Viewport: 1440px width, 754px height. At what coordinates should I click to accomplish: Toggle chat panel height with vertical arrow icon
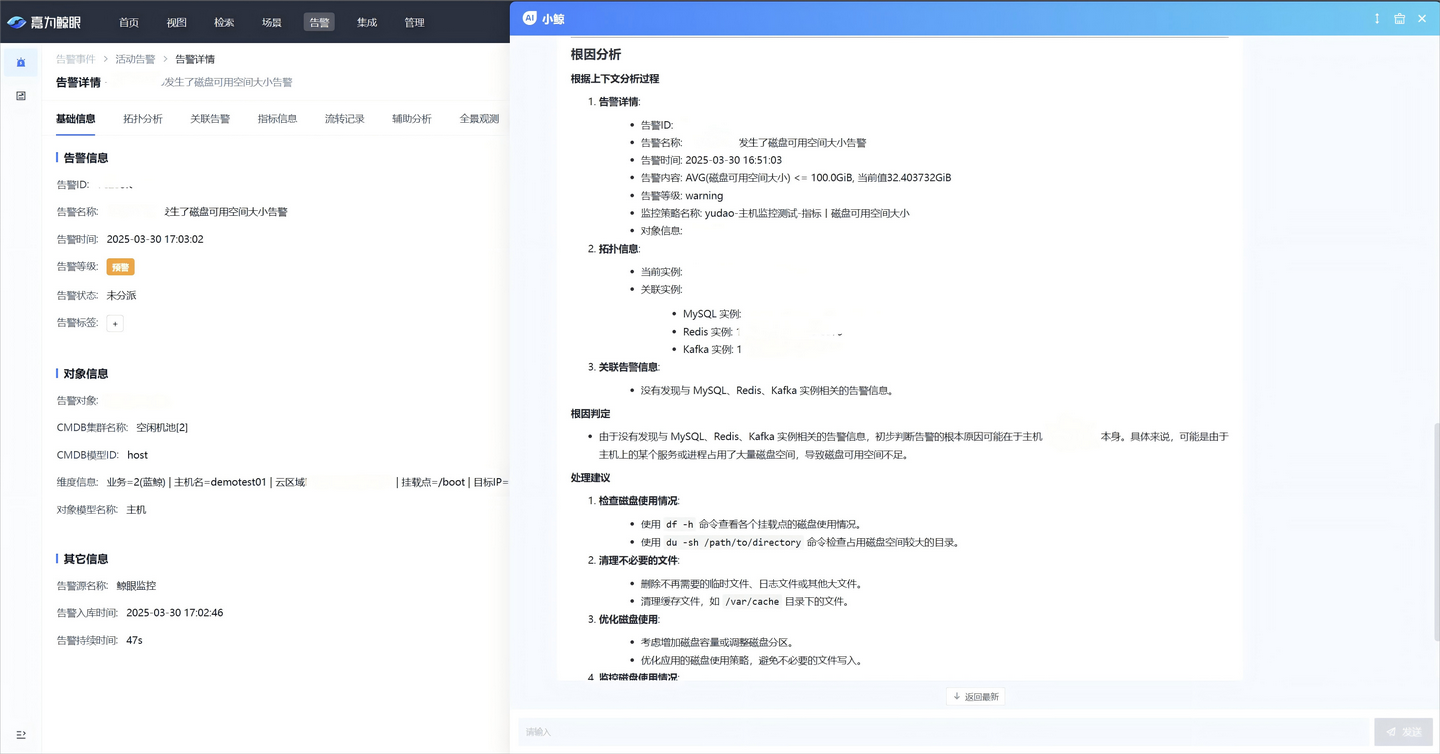click(x=1377, y=18)
